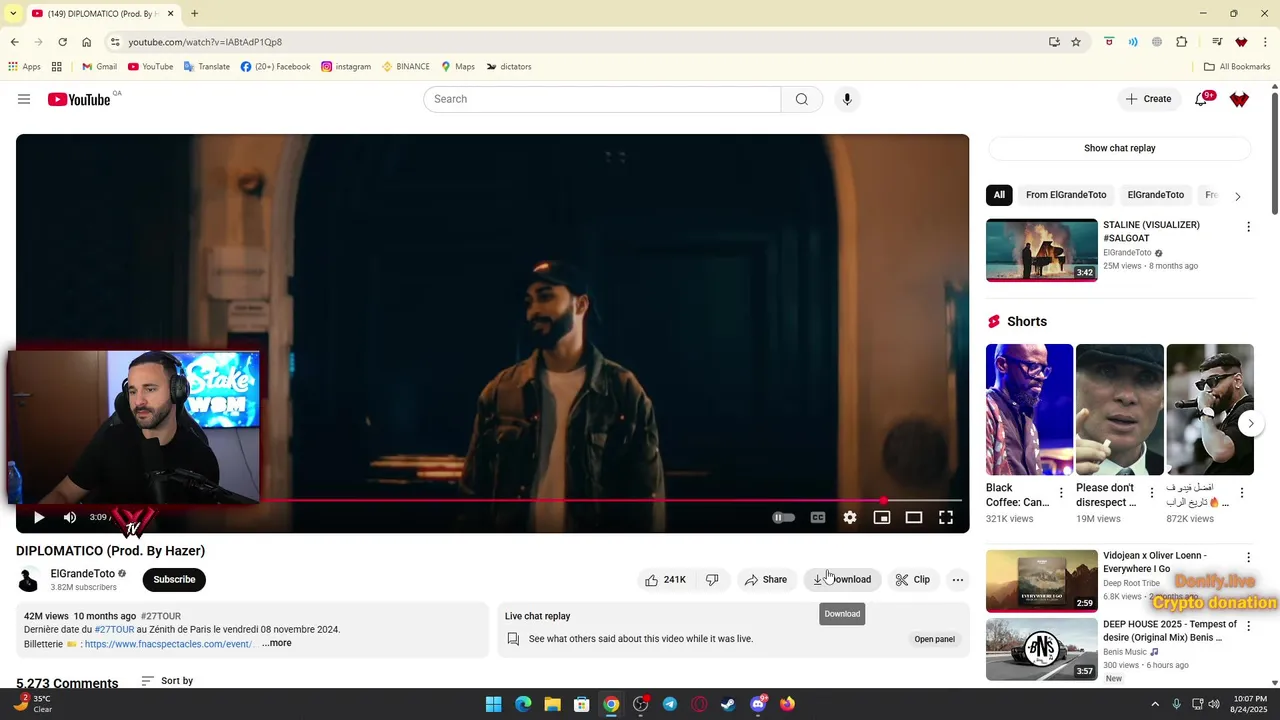This screenshot has width=1280, height=720.
Task: Subscribe to ElGrandeToto channel
Action: point(174,579)
